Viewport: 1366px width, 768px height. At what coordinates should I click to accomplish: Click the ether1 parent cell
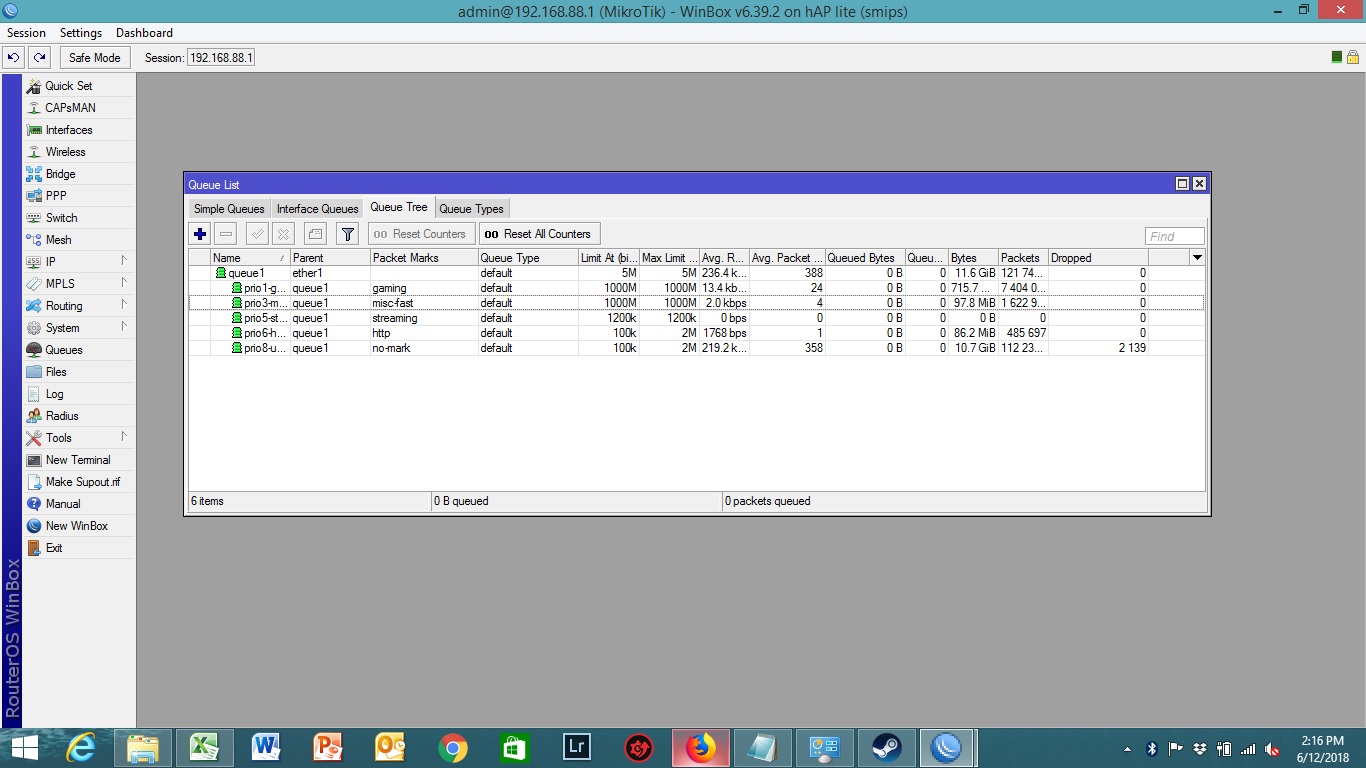pyautogui.click(x=330, y=273)
